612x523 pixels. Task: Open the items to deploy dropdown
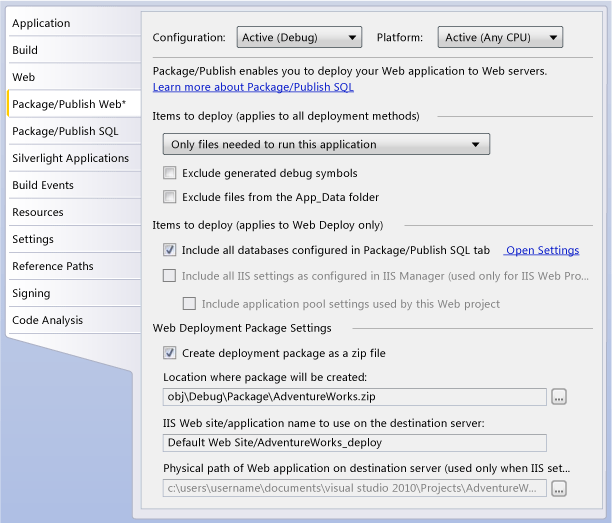(x=326, y=144)
